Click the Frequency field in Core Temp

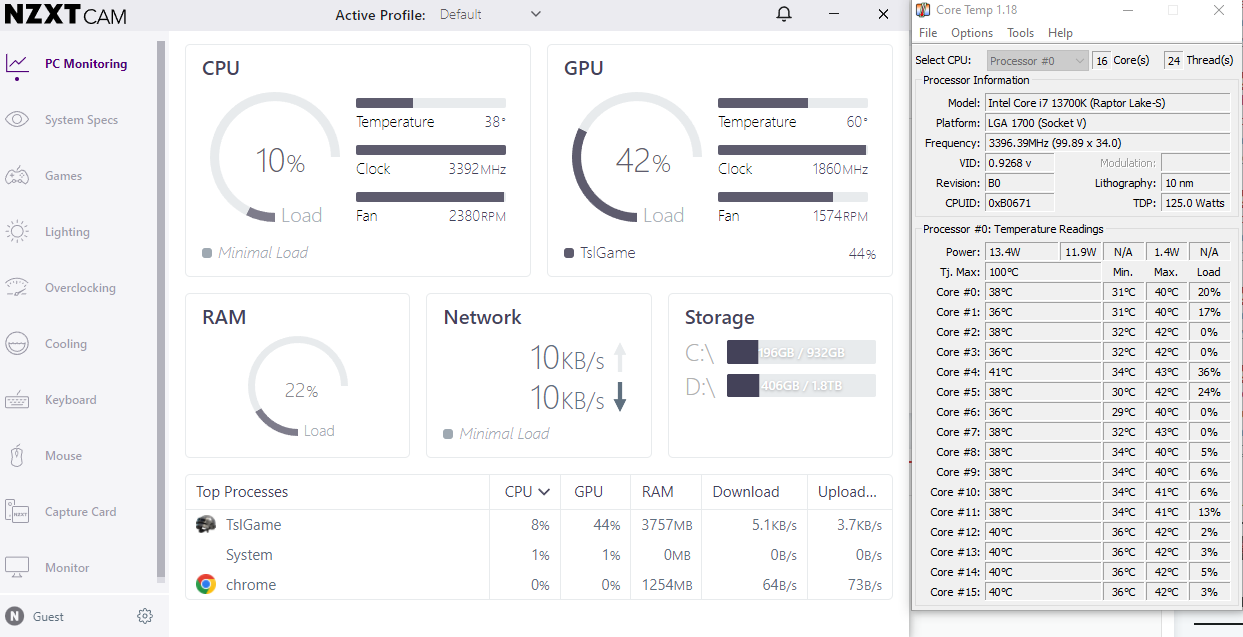coord(1108,143)
